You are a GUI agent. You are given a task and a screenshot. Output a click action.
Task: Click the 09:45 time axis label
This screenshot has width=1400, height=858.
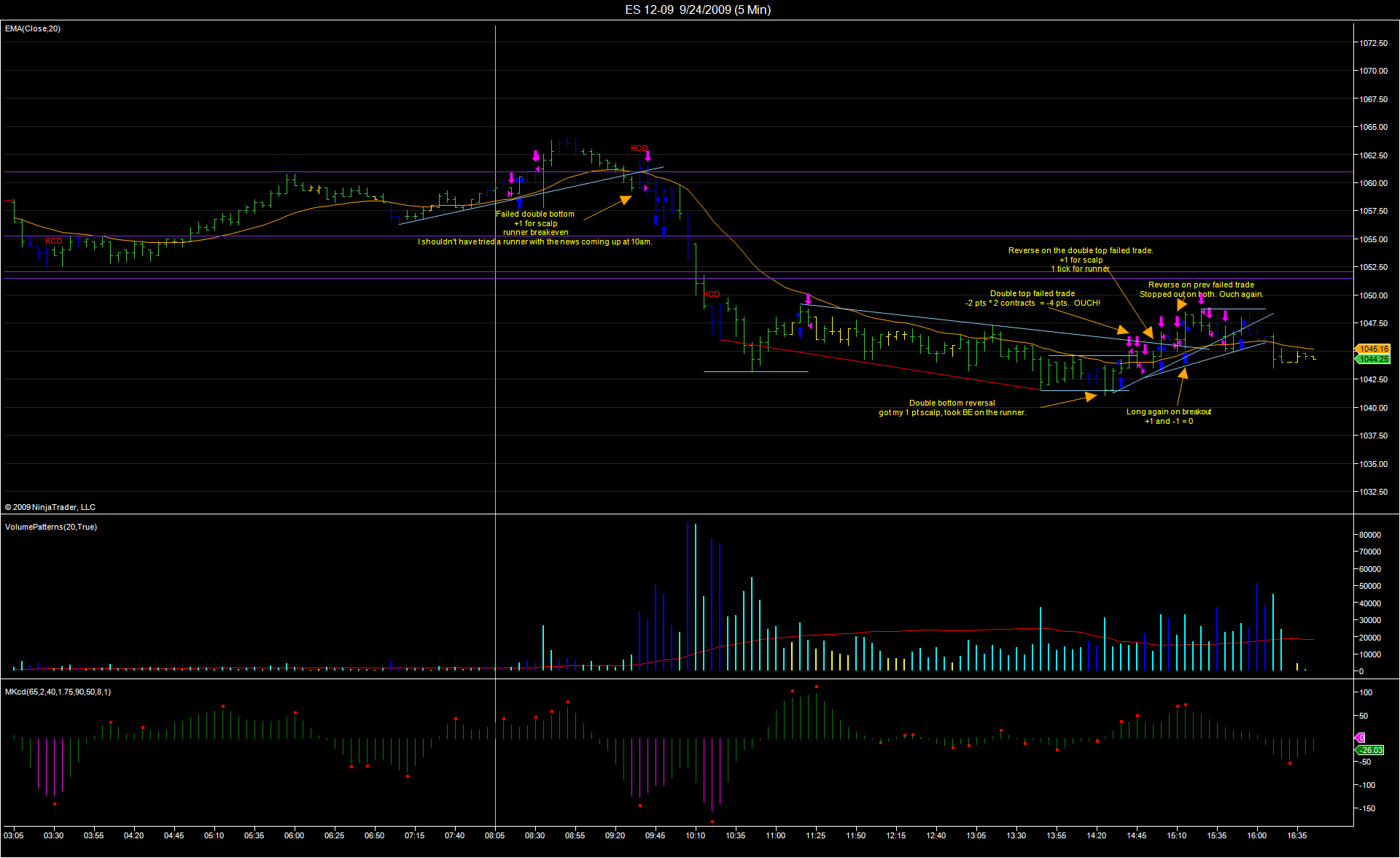(655, 835)
